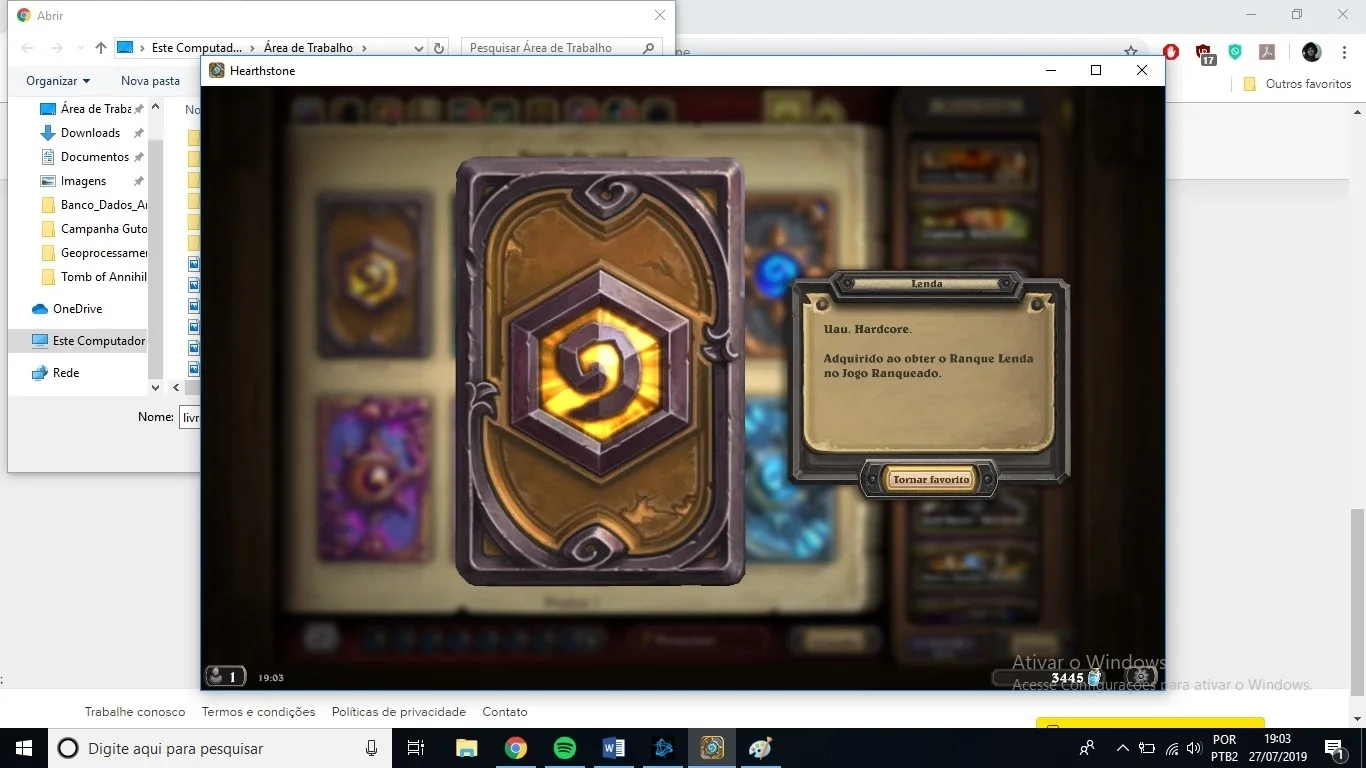Click the search magnifier in Abrir dialog
The image size is (1366, 768).
650,48
